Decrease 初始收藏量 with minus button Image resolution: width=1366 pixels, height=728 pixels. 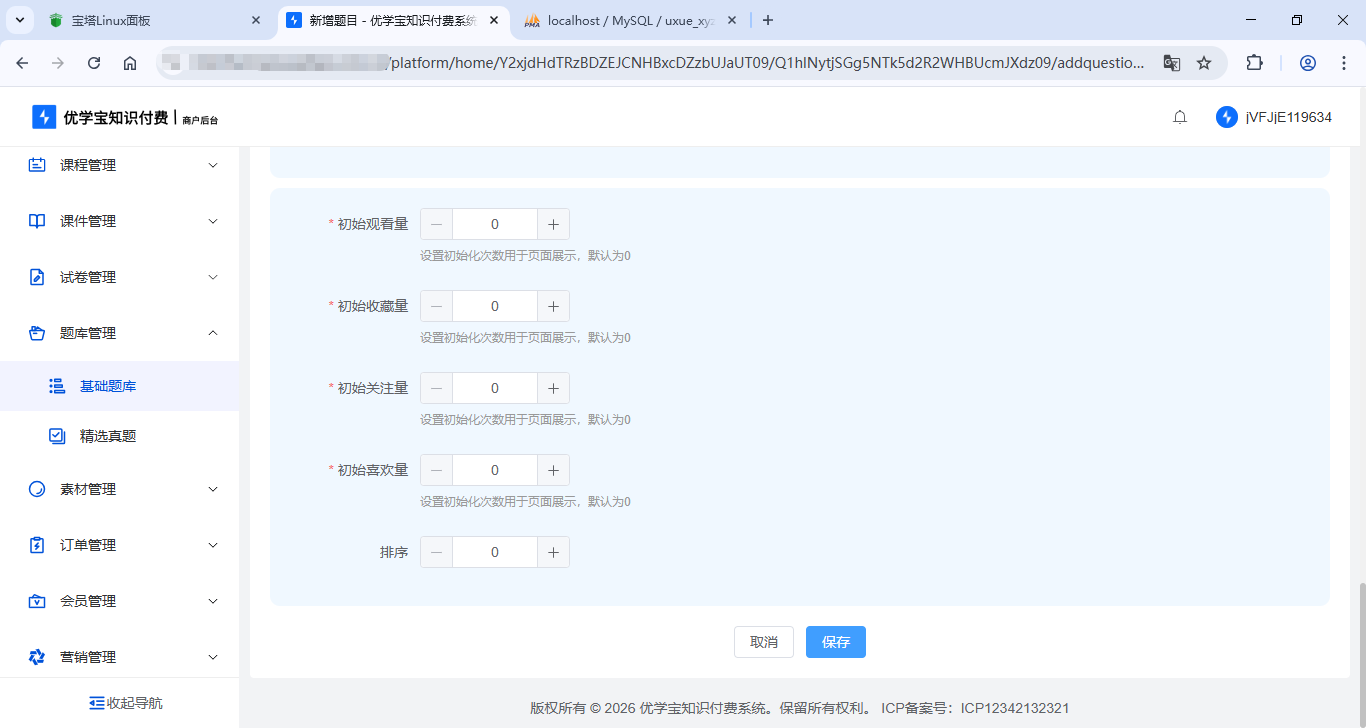pyautogui.click(x=436, y=306)
